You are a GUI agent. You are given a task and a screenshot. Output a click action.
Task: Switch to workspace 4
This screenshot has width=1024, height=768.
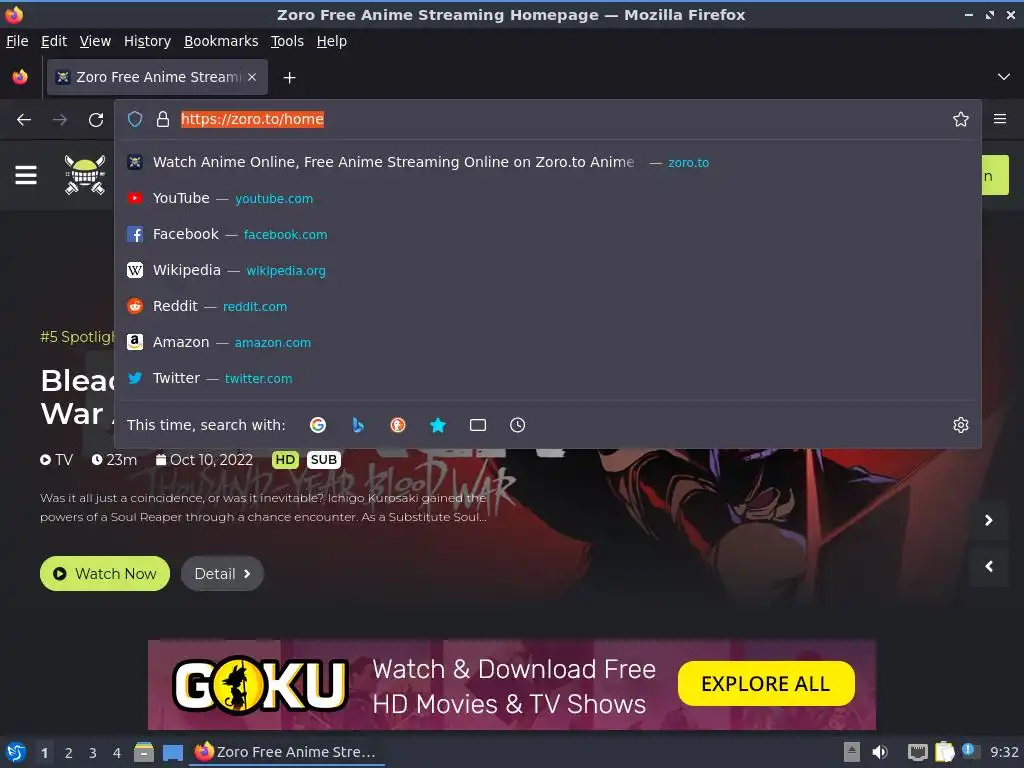pos(117,753)
